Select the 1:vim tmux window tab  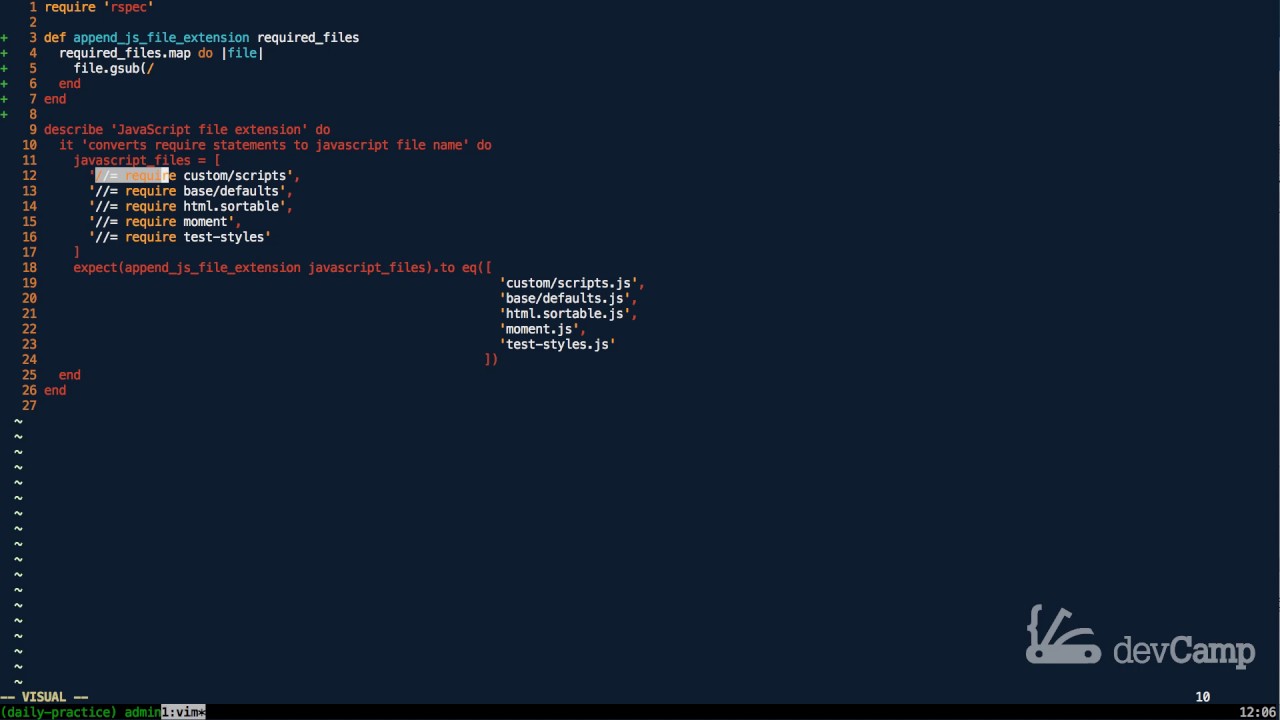pos(183,712)
